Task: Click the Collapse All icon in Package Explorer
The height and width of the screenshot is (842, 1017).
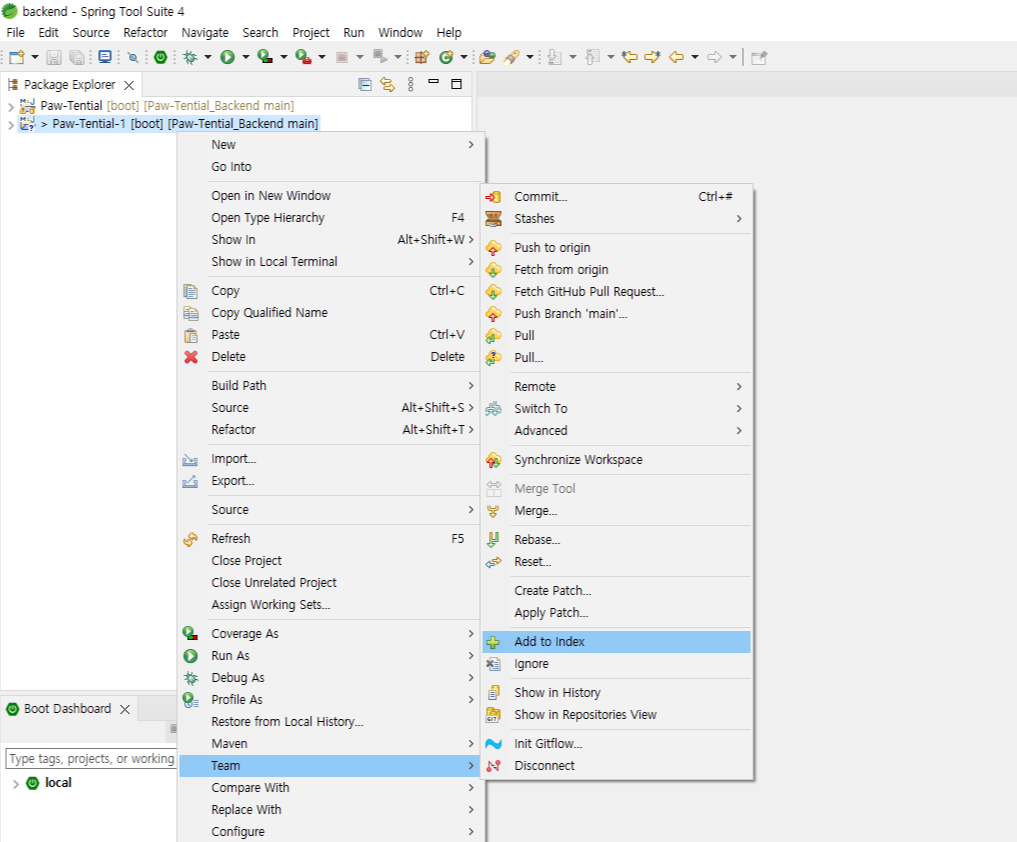Action: click(365, 84)
